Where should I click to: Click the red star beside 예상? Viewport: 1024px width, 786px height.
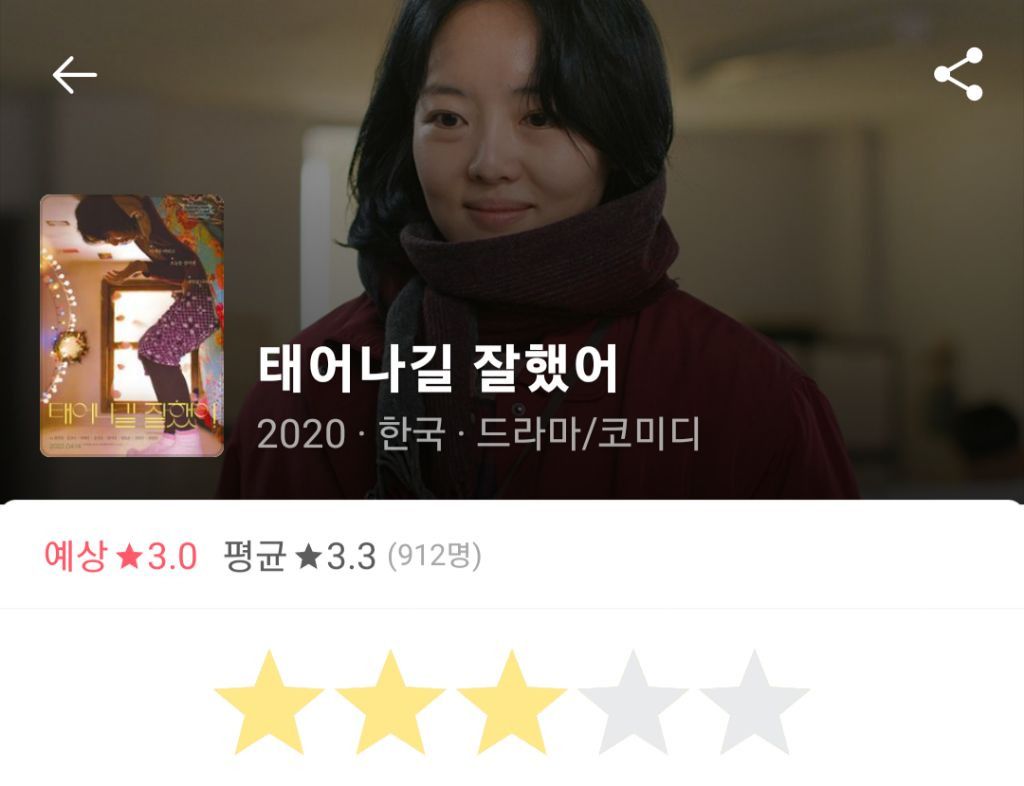[x=129, y=558]
